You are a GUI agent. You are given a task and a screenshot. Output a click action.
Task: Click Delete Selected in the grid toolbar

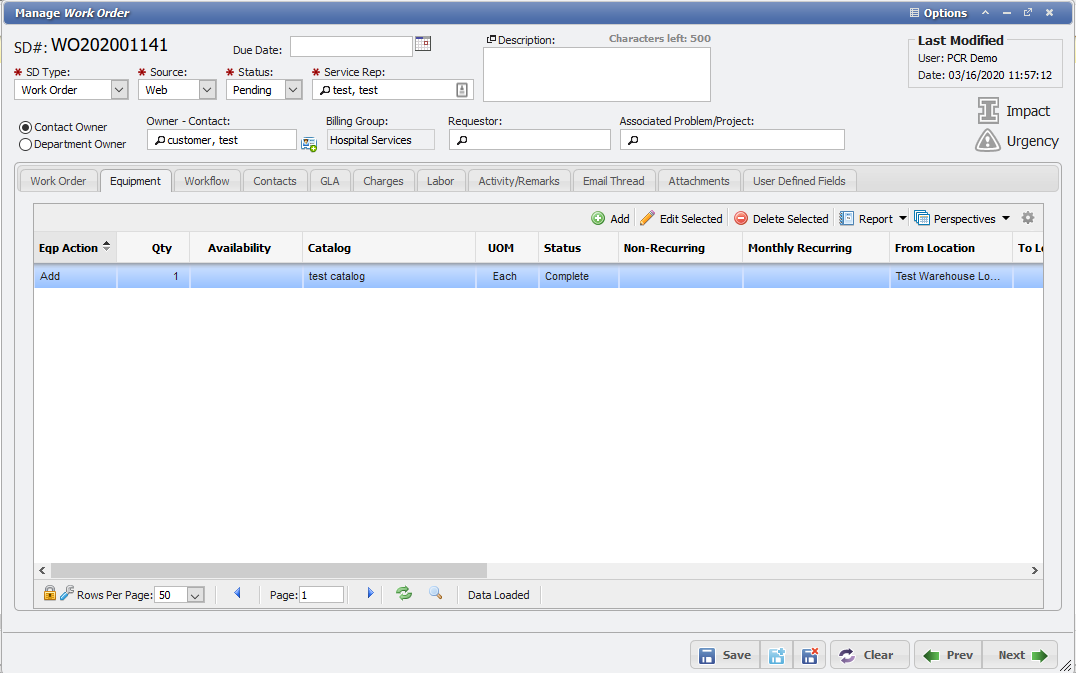(788, 217)
